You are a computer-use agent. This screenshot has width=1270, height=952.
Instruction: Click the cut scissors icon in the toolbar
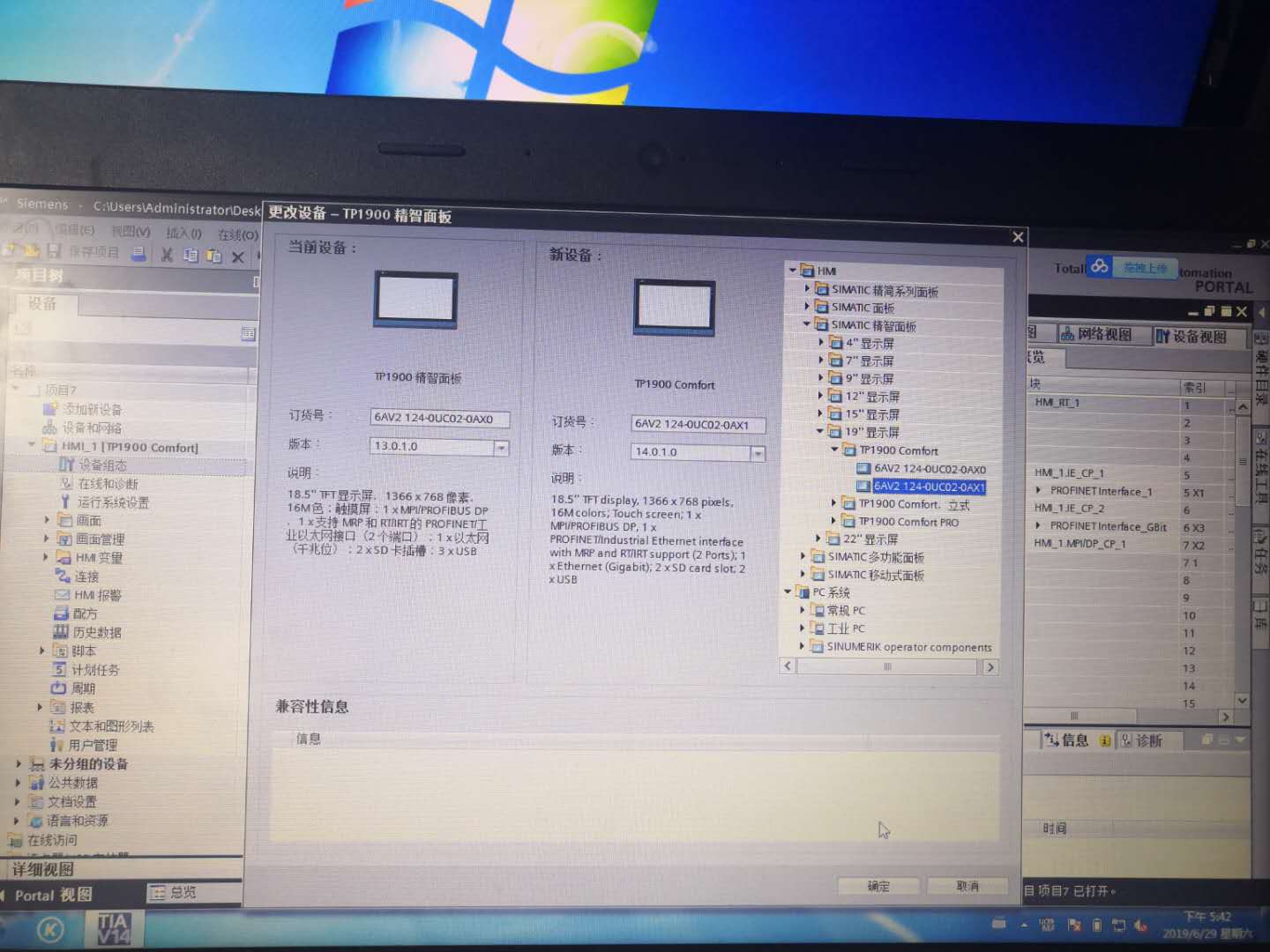[166, 256]
